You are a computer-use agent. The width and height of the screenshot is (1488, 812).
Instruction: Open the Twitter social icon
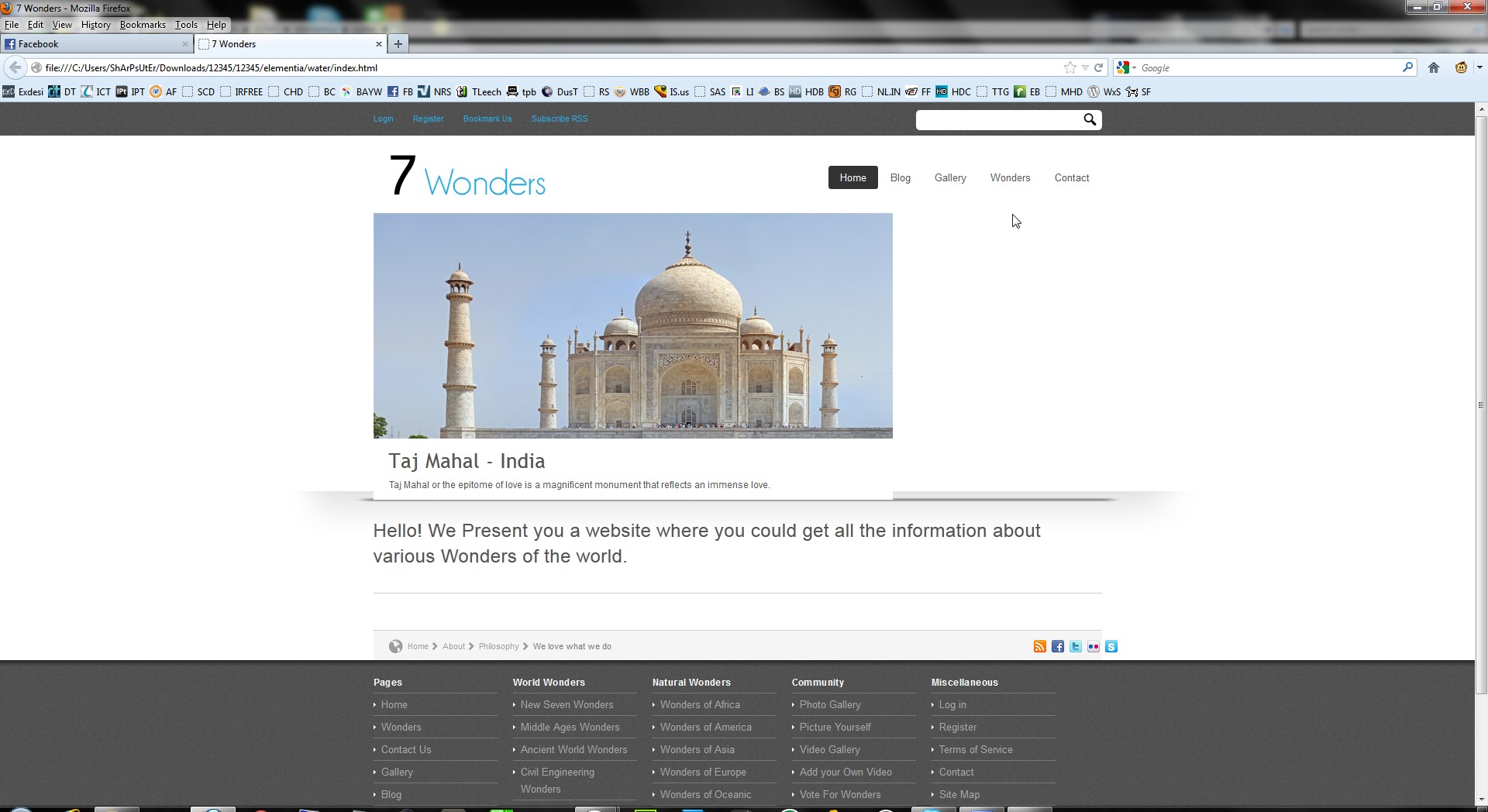(x=1076, y=646)
